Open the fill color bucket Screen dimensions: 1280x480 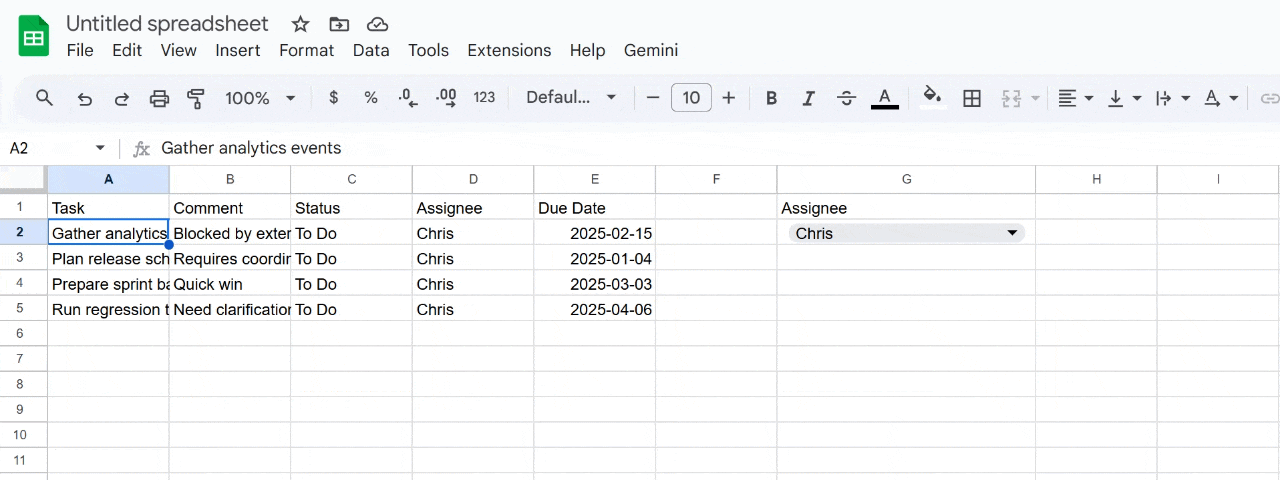(932, 98)
